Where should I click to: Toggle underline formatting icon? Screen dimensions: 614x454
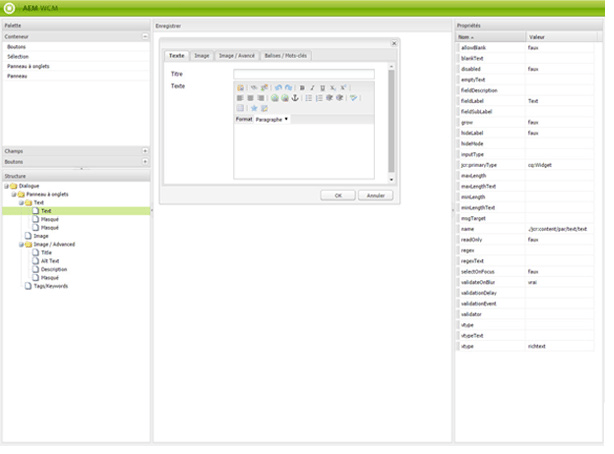coord(323,88)
